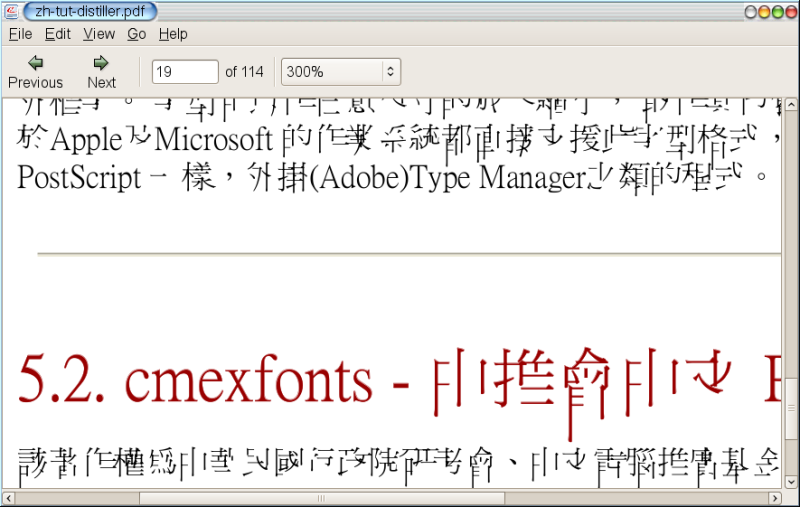
Task: Open the 300% zoom dropdown
Action: click(x=340, y=72)
